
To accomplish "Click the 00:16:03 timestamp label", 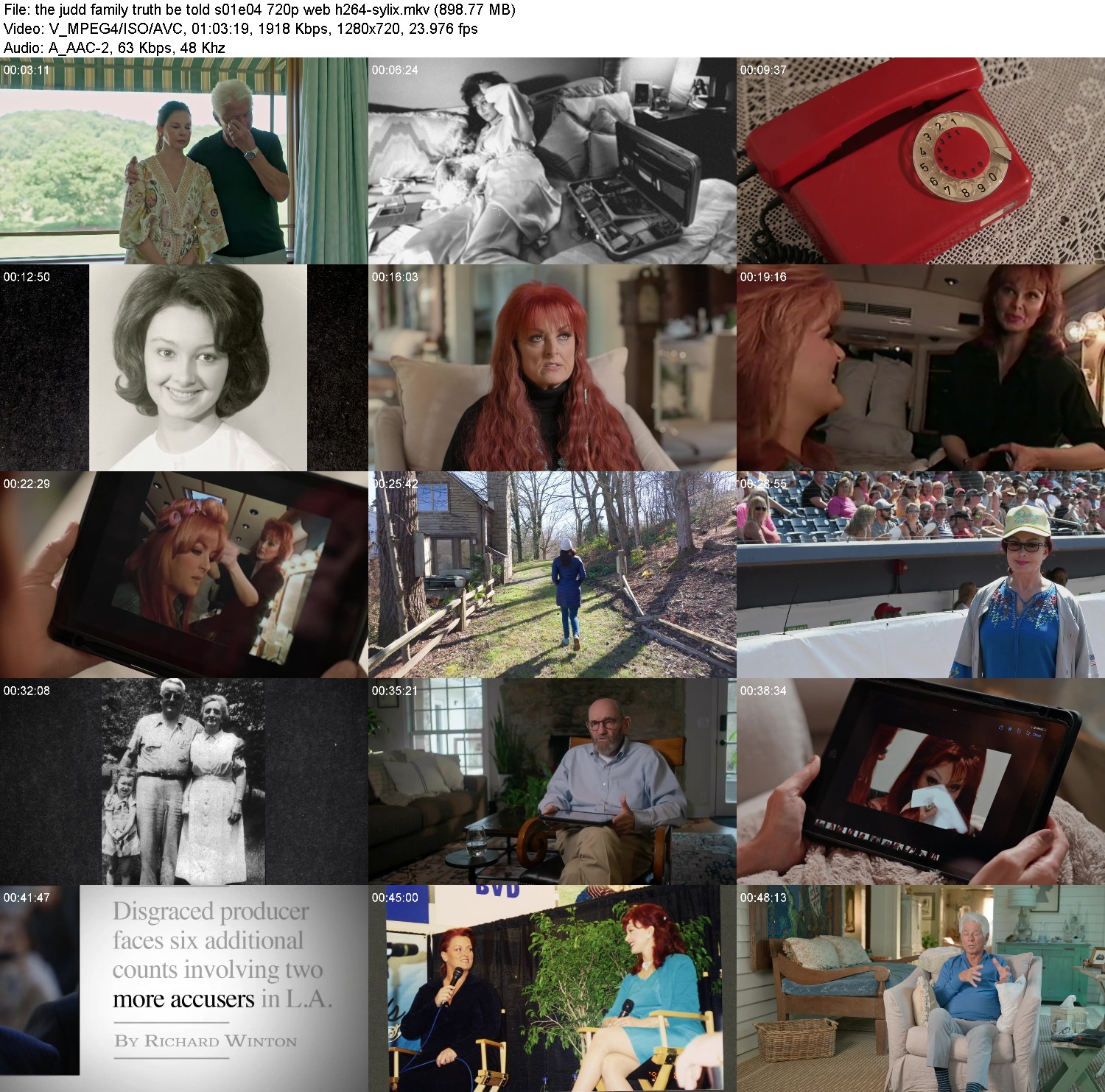I will coord(395,277).
